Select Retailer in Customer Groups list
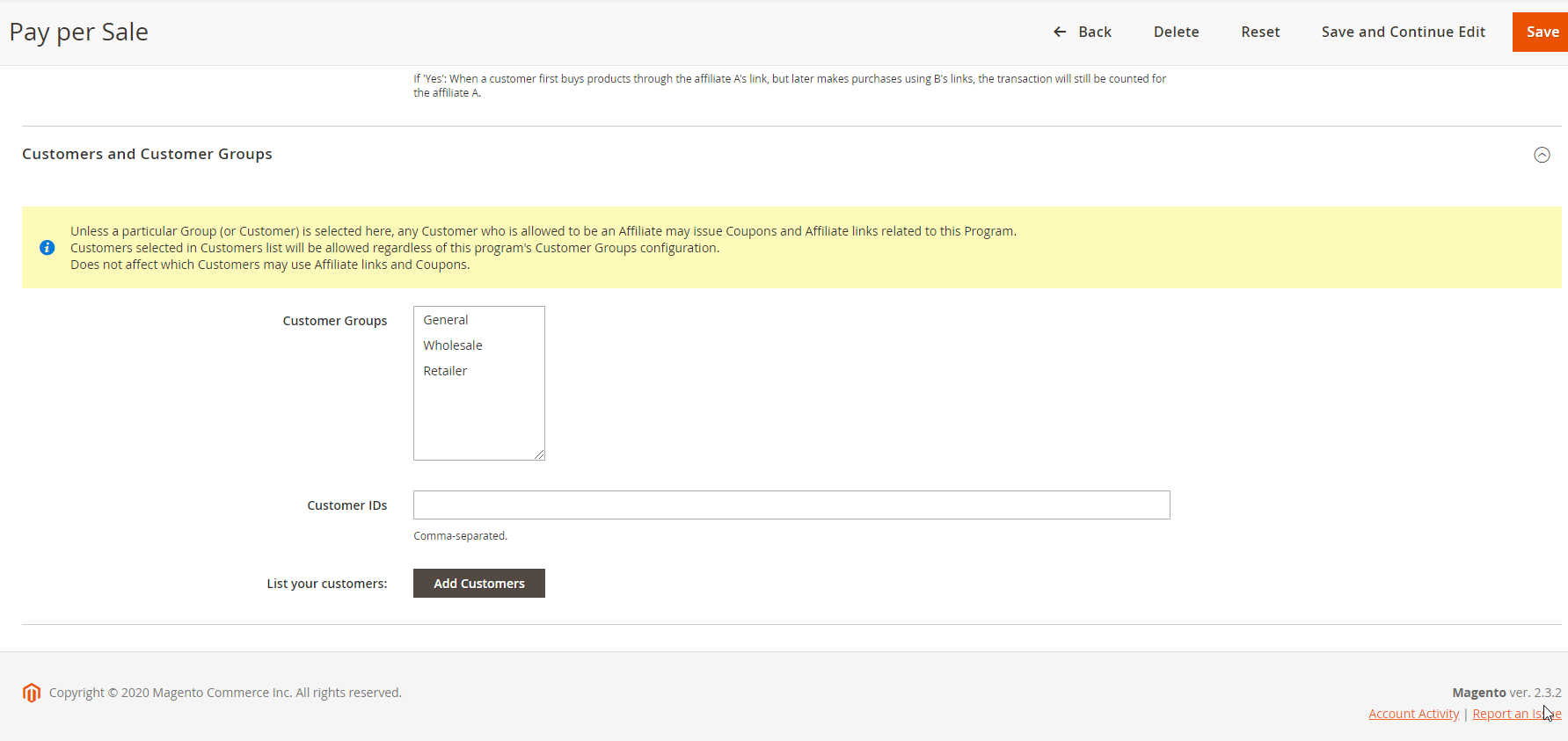This screenshot has height=741, width=1568. click(479, 371)
